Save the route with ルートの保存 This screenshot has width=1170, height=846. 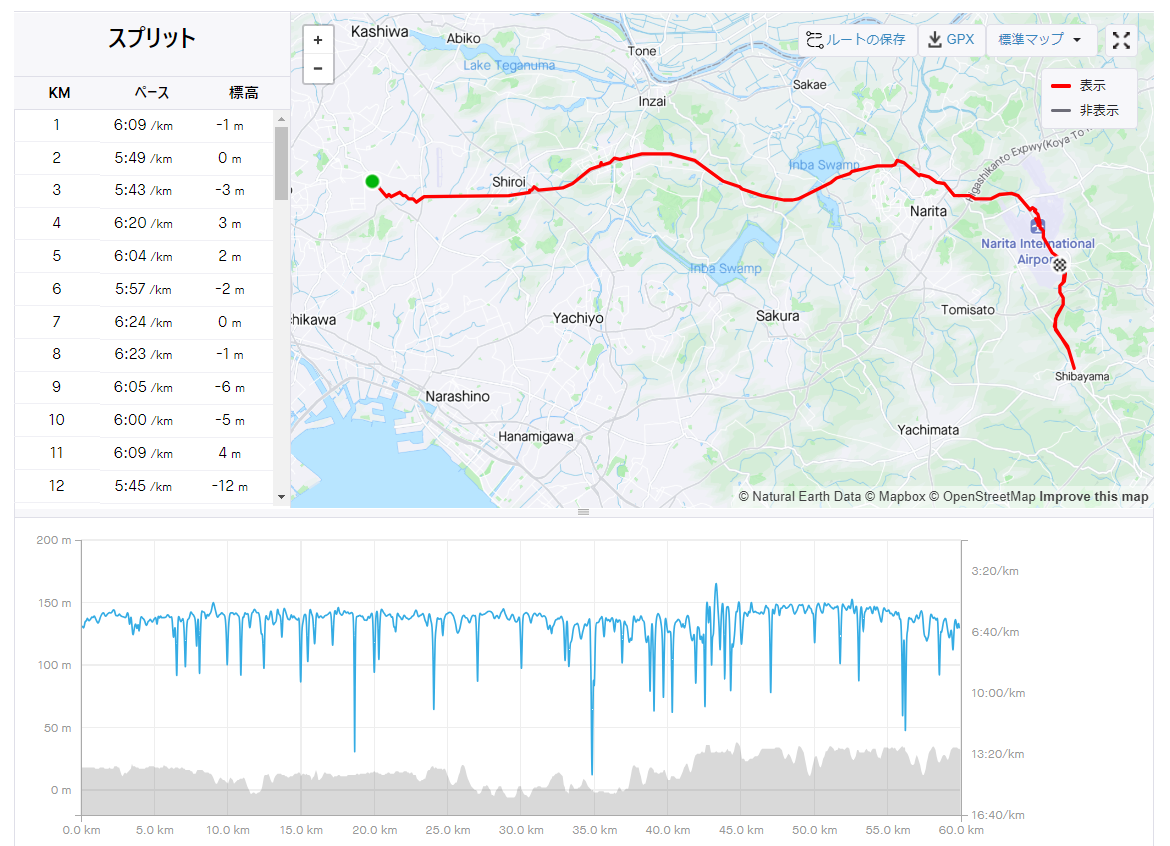(856, 40)
